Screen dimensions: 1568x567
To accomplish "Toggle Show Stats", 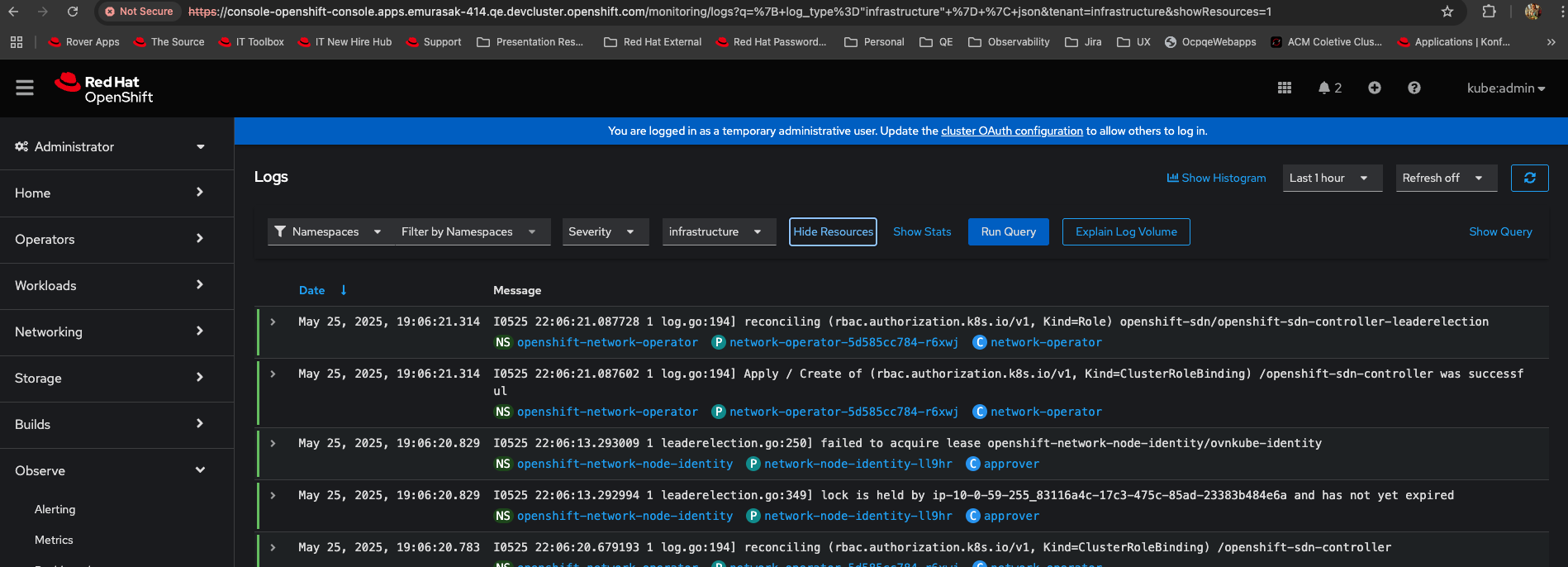I will 921,231.
